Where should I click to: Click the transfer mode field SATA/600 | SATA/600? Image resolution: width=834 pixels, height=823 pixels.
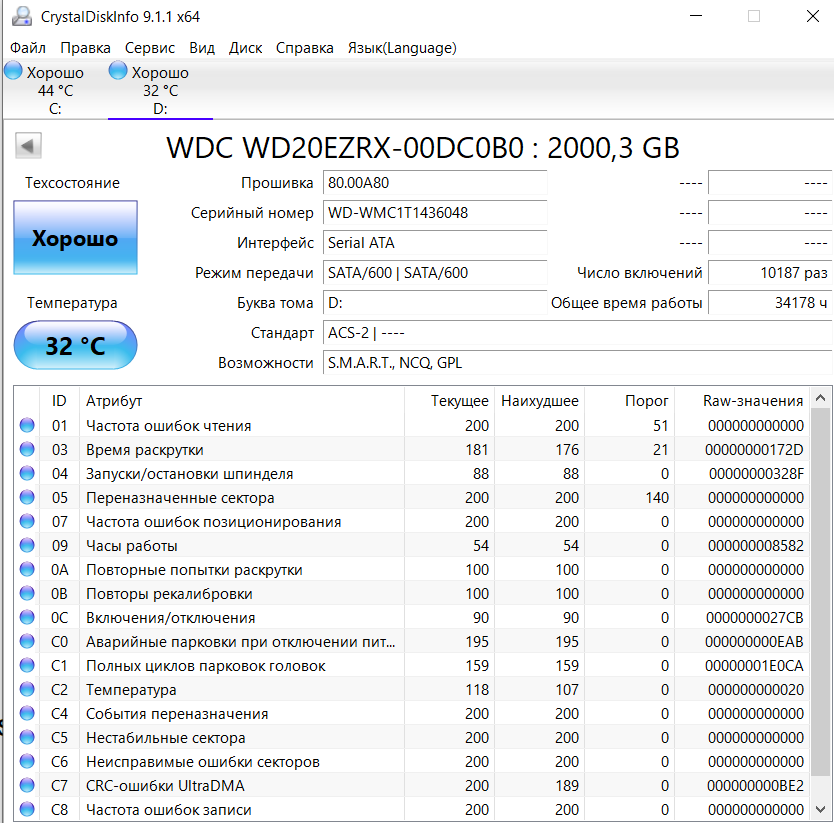(x=435, y=272)
